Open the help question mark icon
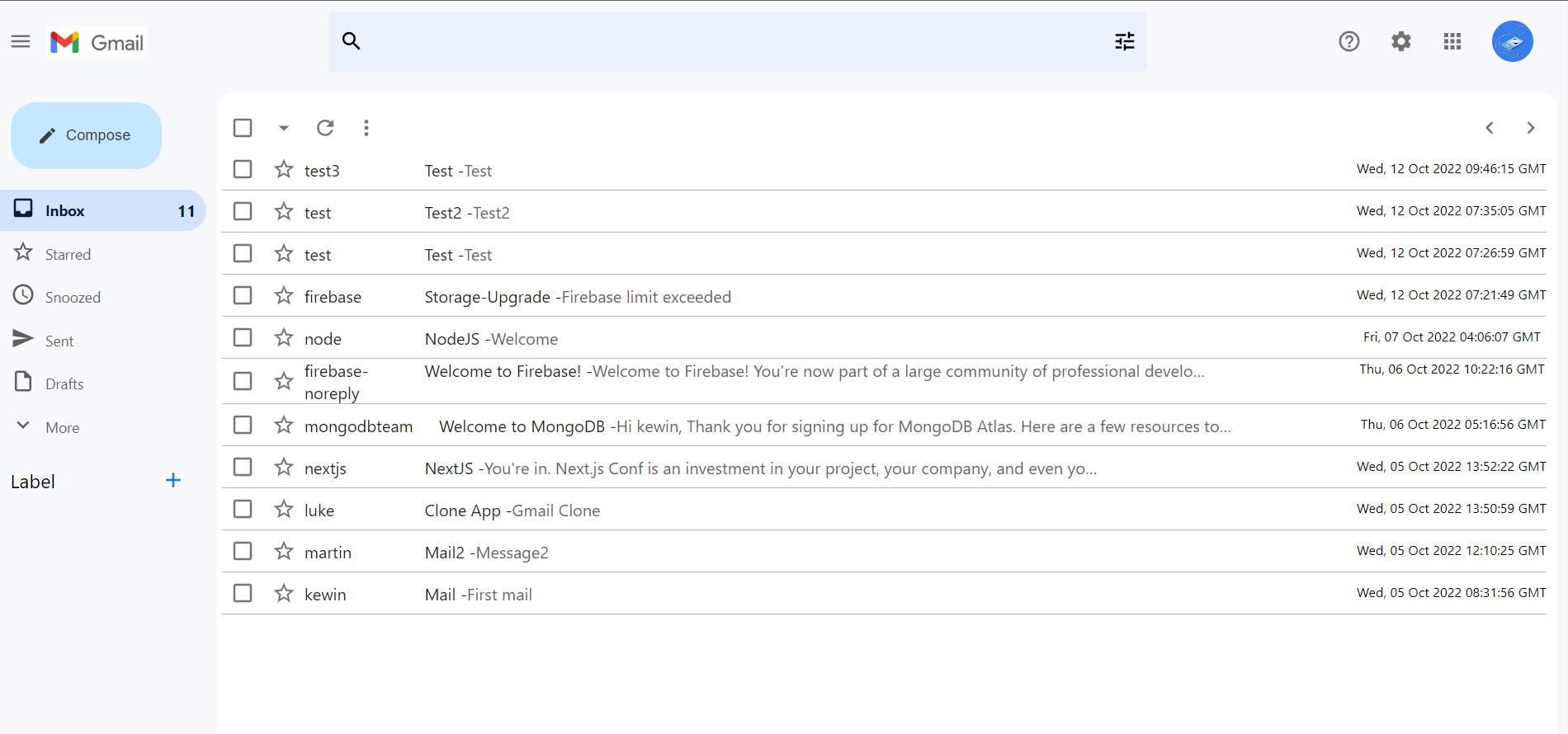This screenshot has width=1568, height=734. [1349, 41]
